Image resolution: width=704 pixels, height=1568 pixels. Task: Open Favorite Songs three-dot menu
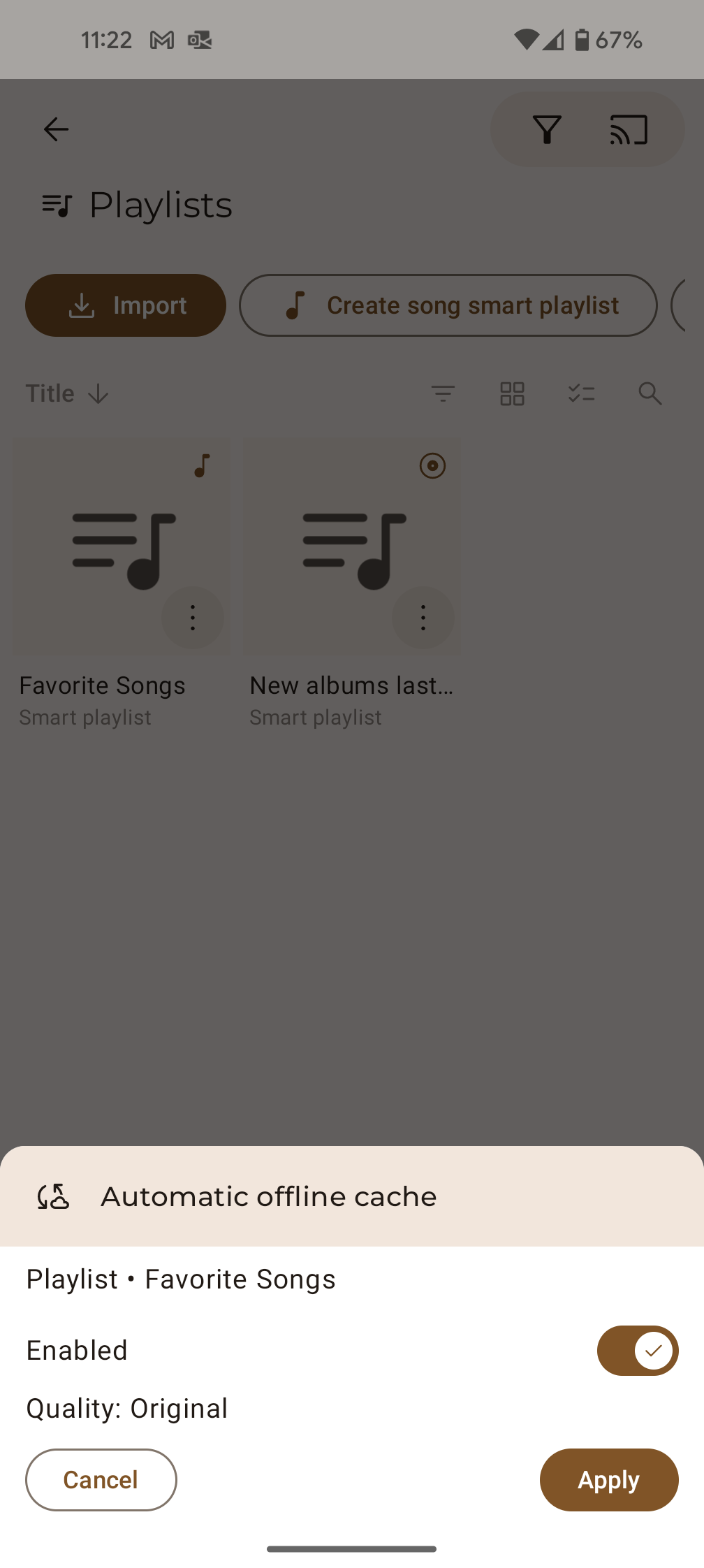point(193,618)
